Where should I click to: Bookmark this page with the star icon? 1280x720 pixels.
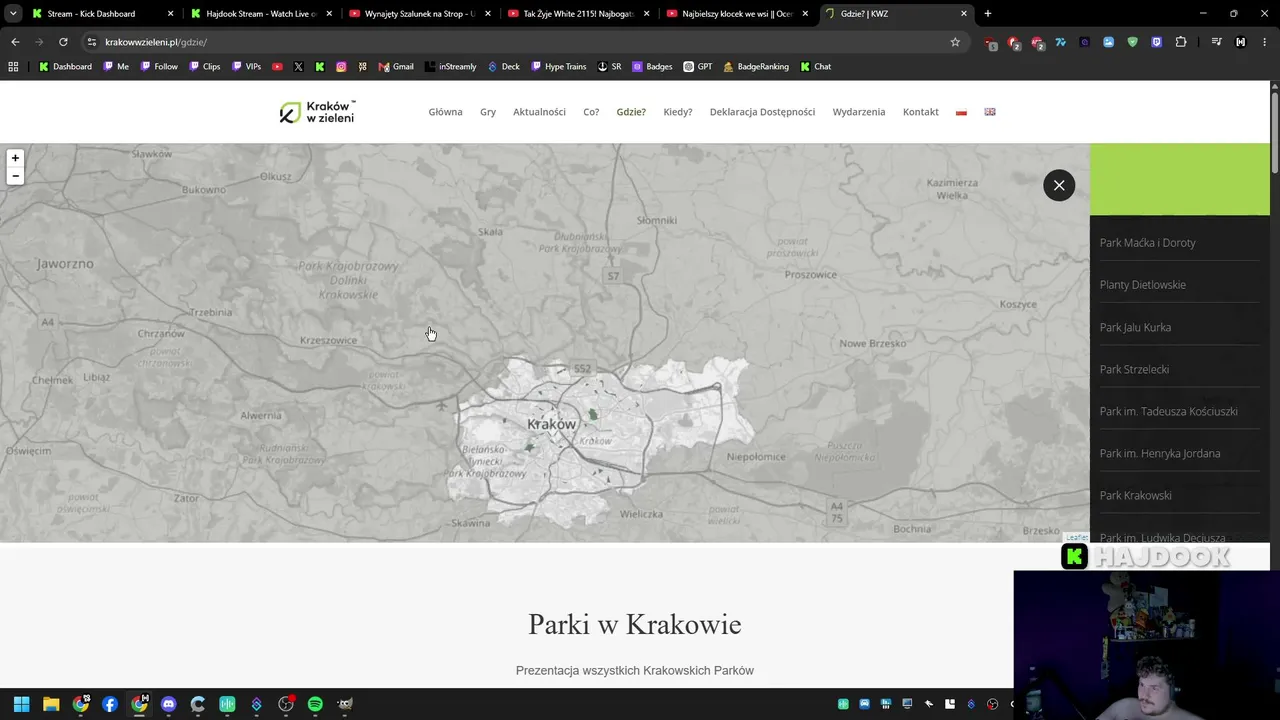pos(955,42)
